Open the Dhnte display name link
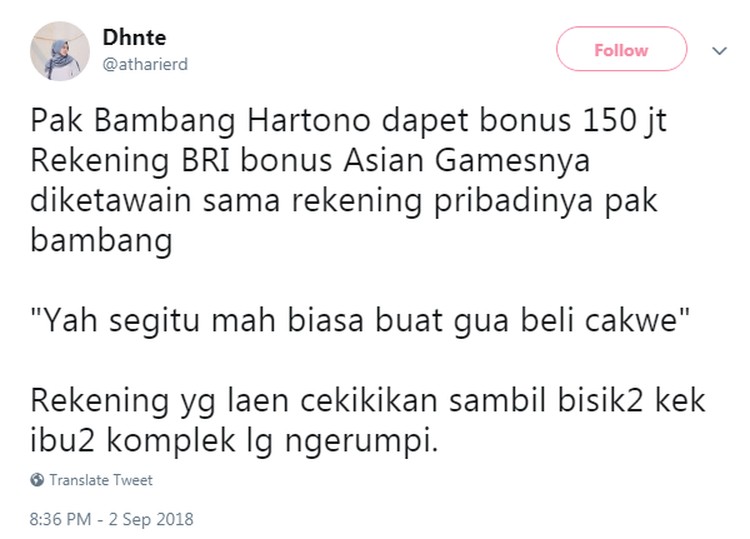750x539 pixels. [x=134, y=37]
